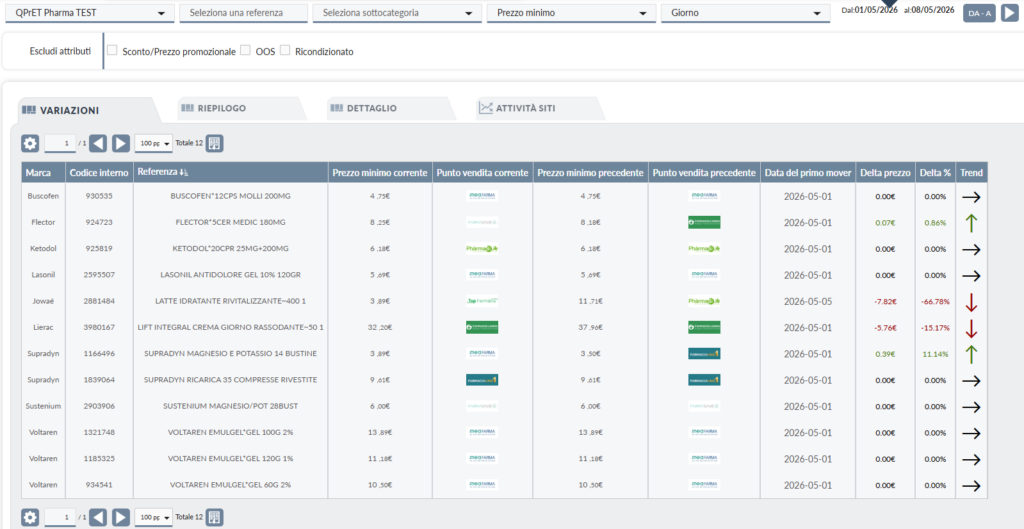The width and height of the screenshot is (1024, 529).
Task: Click the -66.78% delta value
Action: coord(934,302)
